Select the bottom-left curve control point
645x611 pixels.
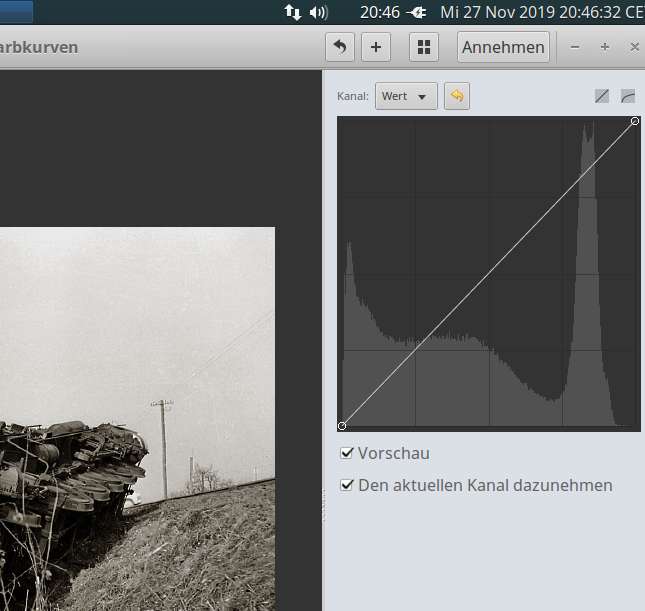click(342, 426)
